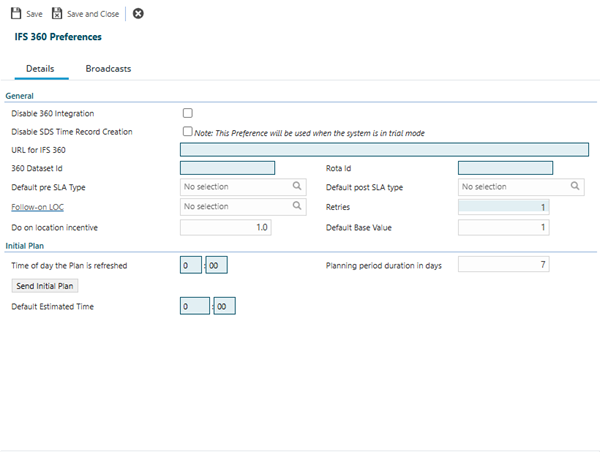This screenshot has width=600, height=452.
Task: Click the Save and Close icon
Action: [x=57, y=13]
